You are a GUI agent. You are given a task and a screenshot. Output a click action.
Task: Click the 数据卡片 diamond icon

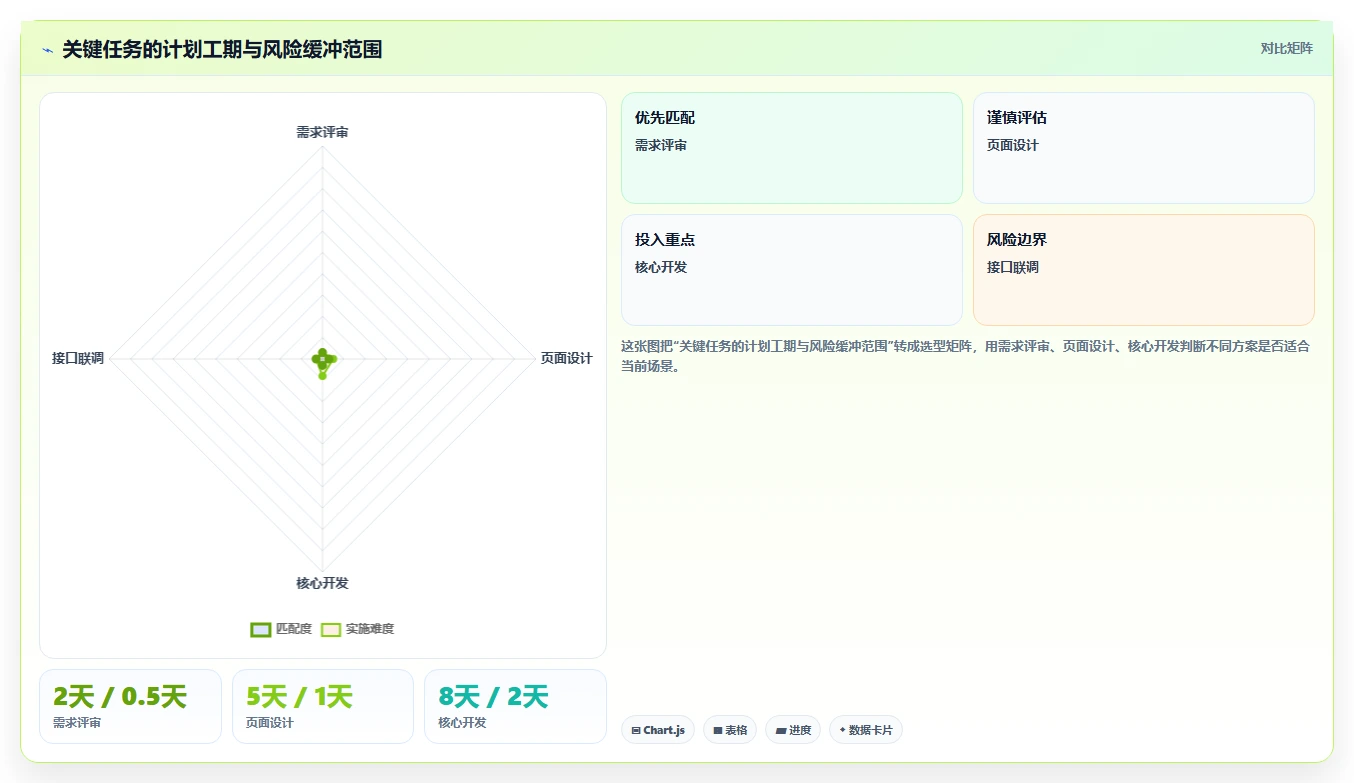coord(842,730)
